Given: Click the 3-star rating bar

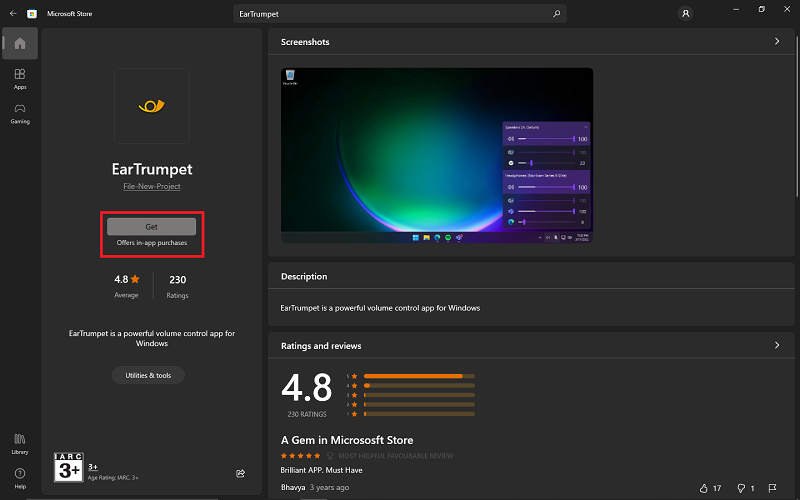Looking at the screenshot, I should (x=419, y=395).
